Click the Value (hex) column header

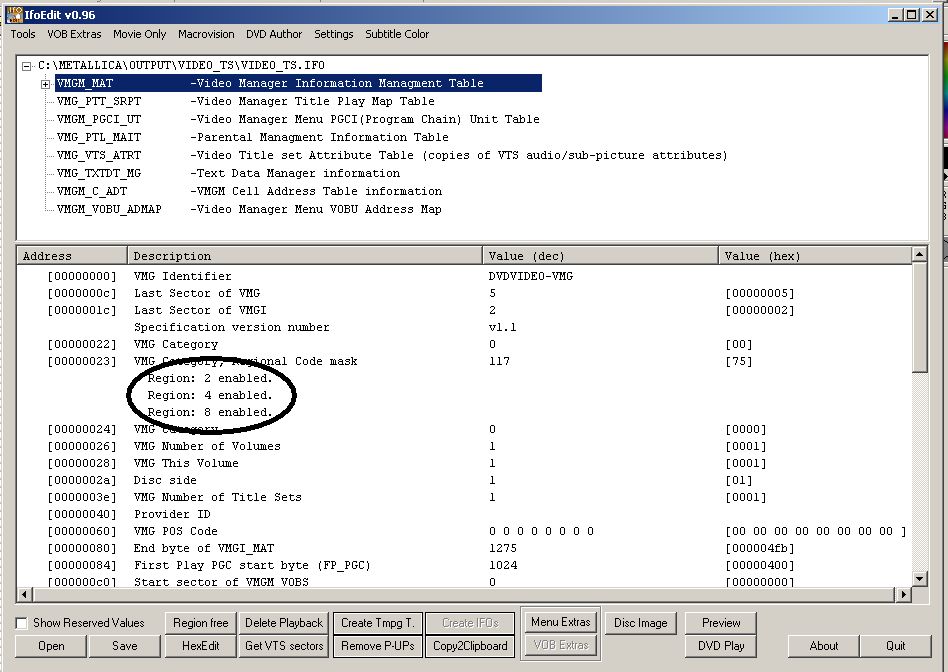pyautogui.click(x=815, y=256)
